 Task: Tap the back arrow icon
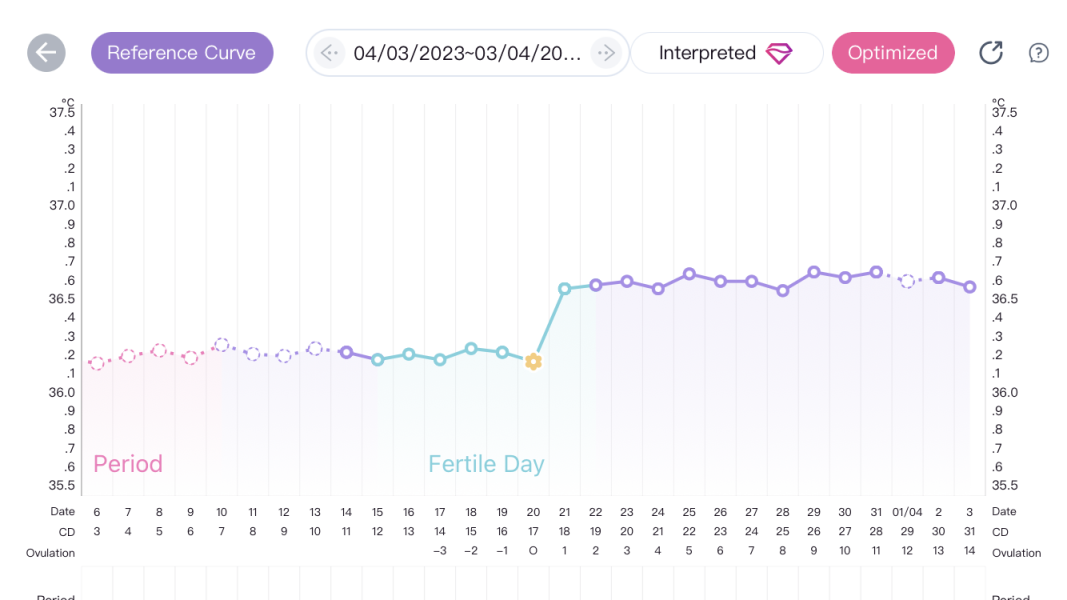46,53
